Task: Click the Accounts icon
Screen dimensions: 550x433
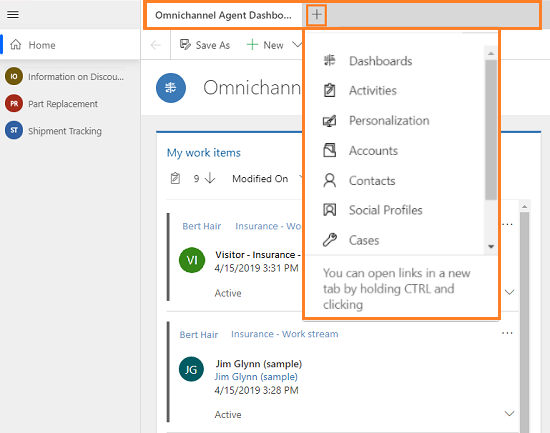Action: coord(329,150)
